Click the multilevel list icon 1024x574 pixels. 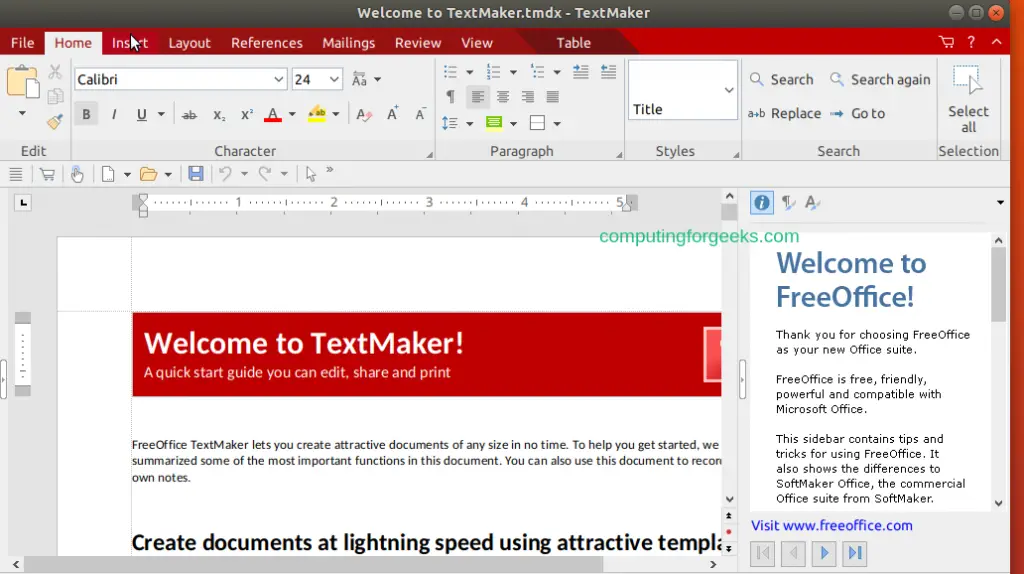coord(537,72)
